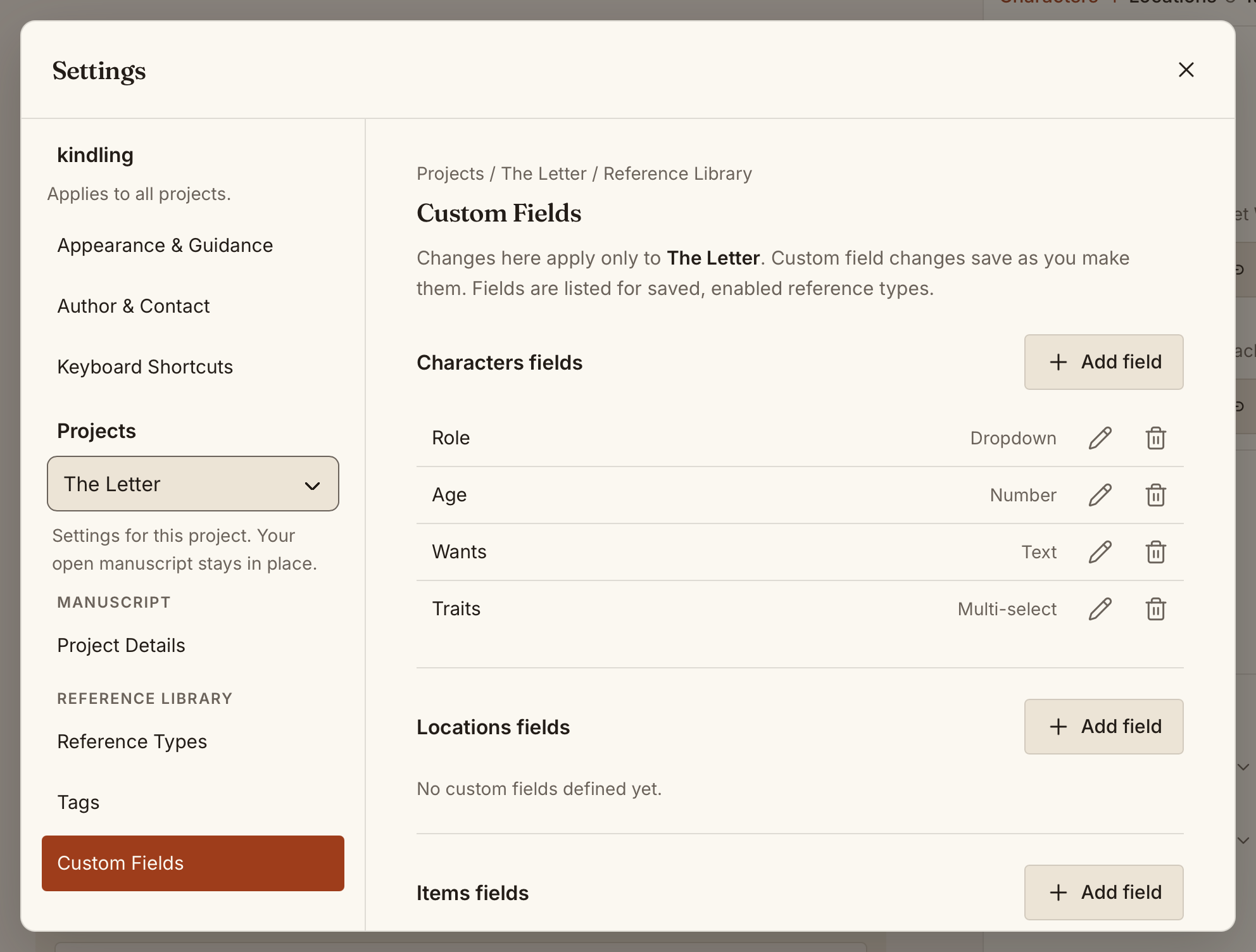Screen dimensions: 1256x952
Task: Edit the Traits field
Action: [x=1100, y=609]
